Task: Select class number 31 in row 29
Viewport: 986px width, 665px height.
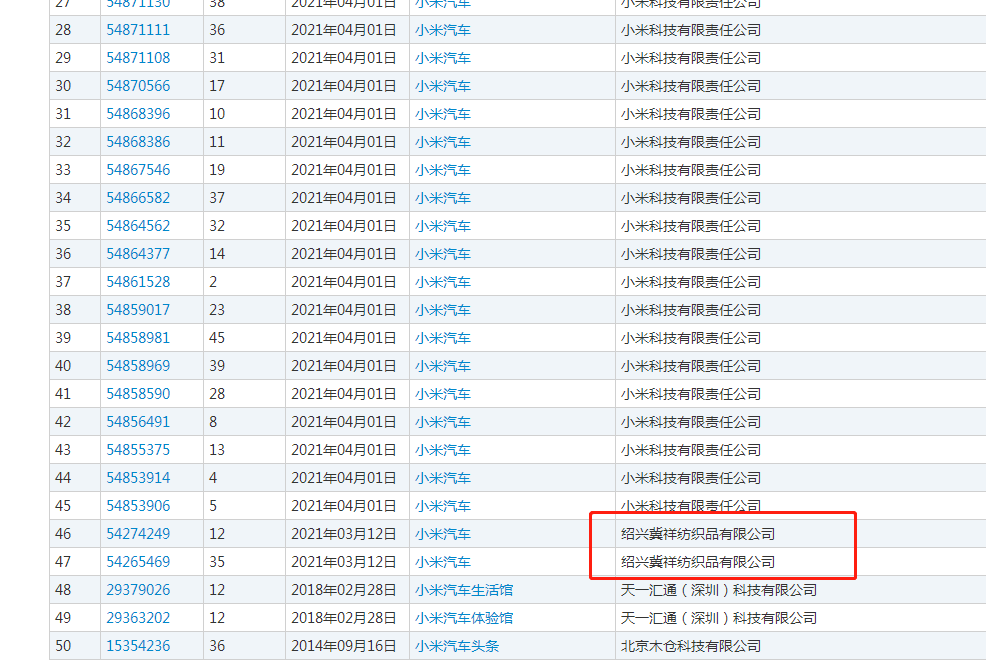Action: point(217,58)
